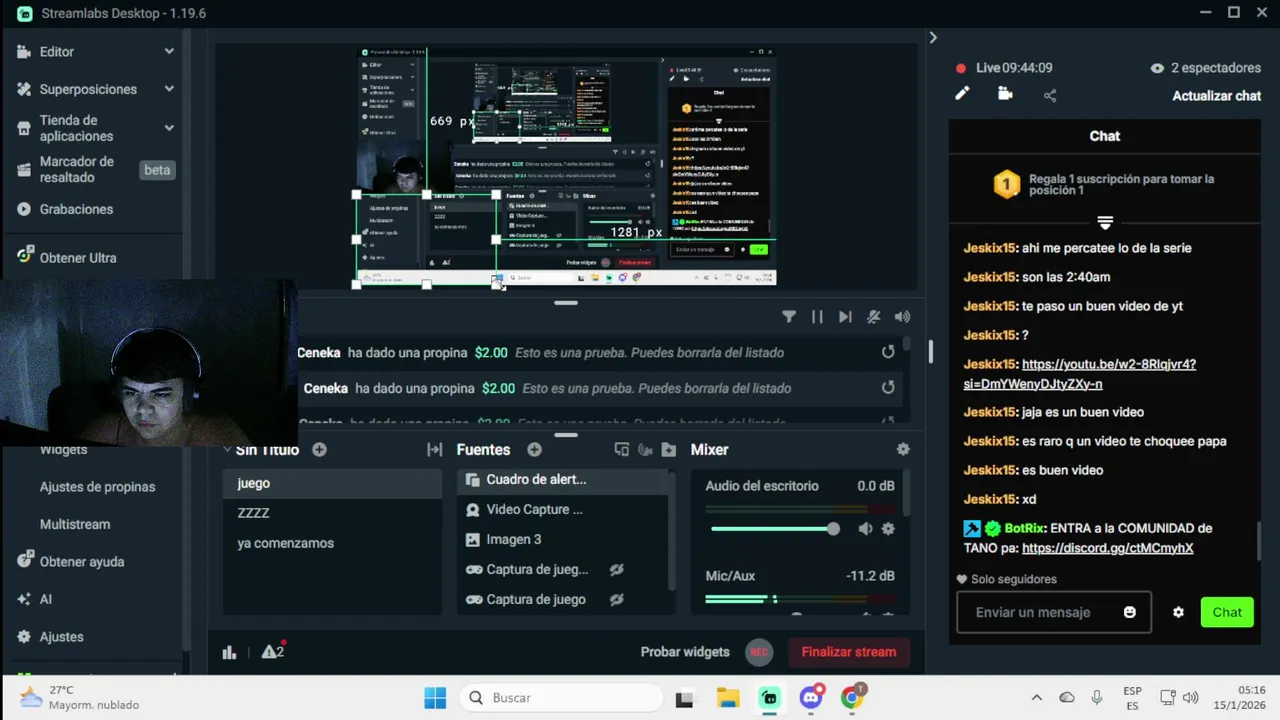Replay the first Ceneka tip alert
1280x720 pixels.
click(888, 352)
